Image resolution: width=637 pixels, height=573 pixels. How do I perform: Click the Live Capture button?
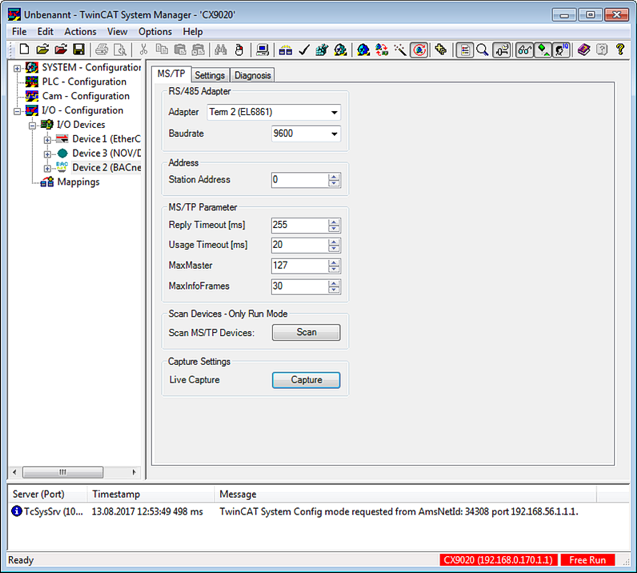click(306, 380)
